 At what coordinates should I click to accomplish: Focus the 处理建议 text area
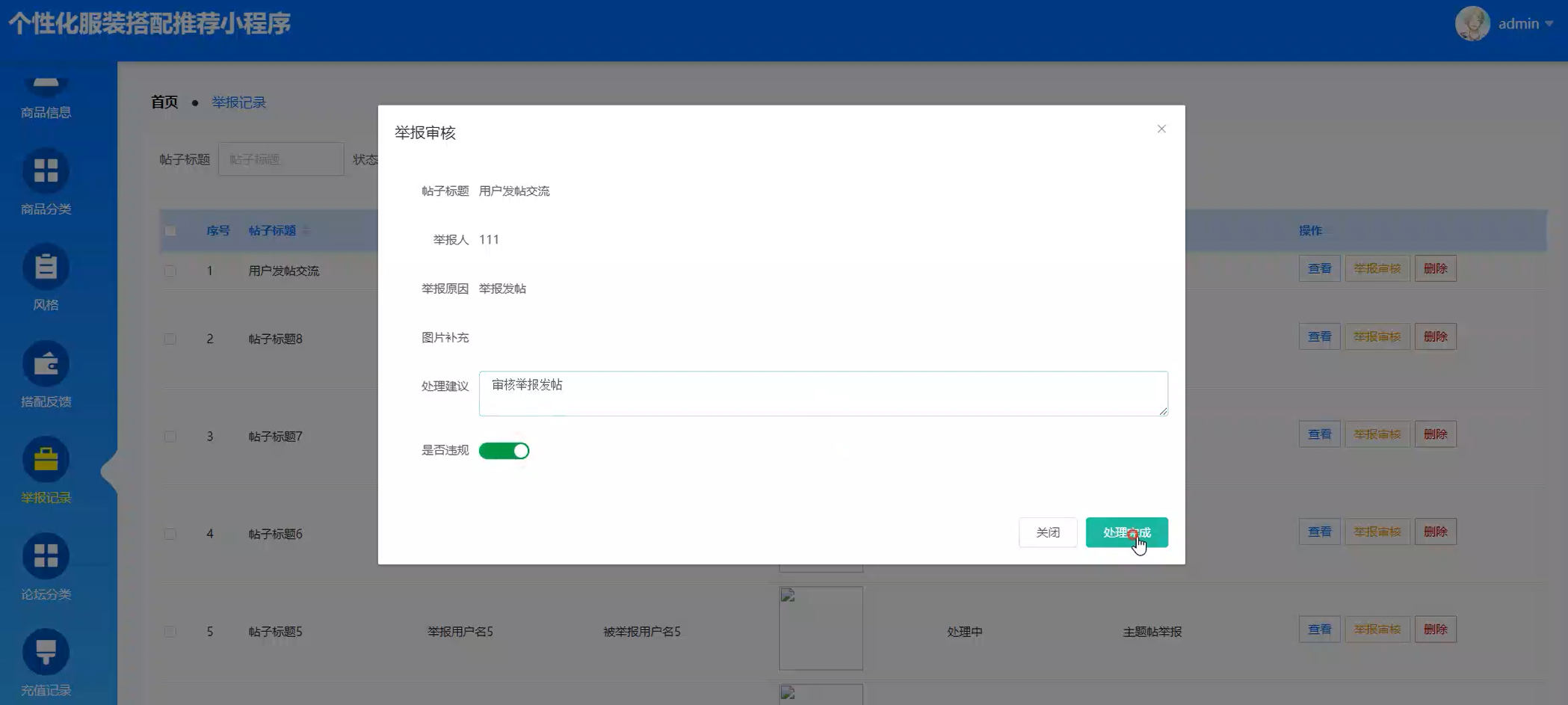pyautogui.click(x=823, y=393)
